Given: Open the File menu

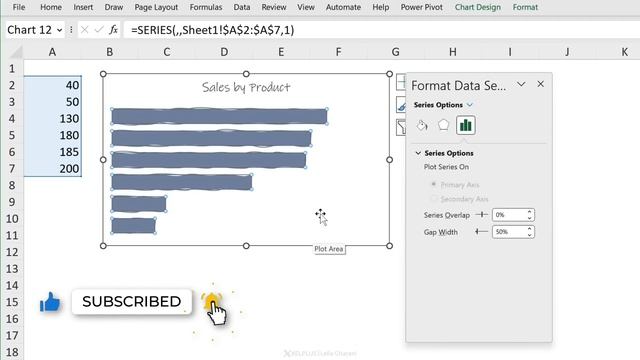Looking at the screenshot, I should (19, 7).
